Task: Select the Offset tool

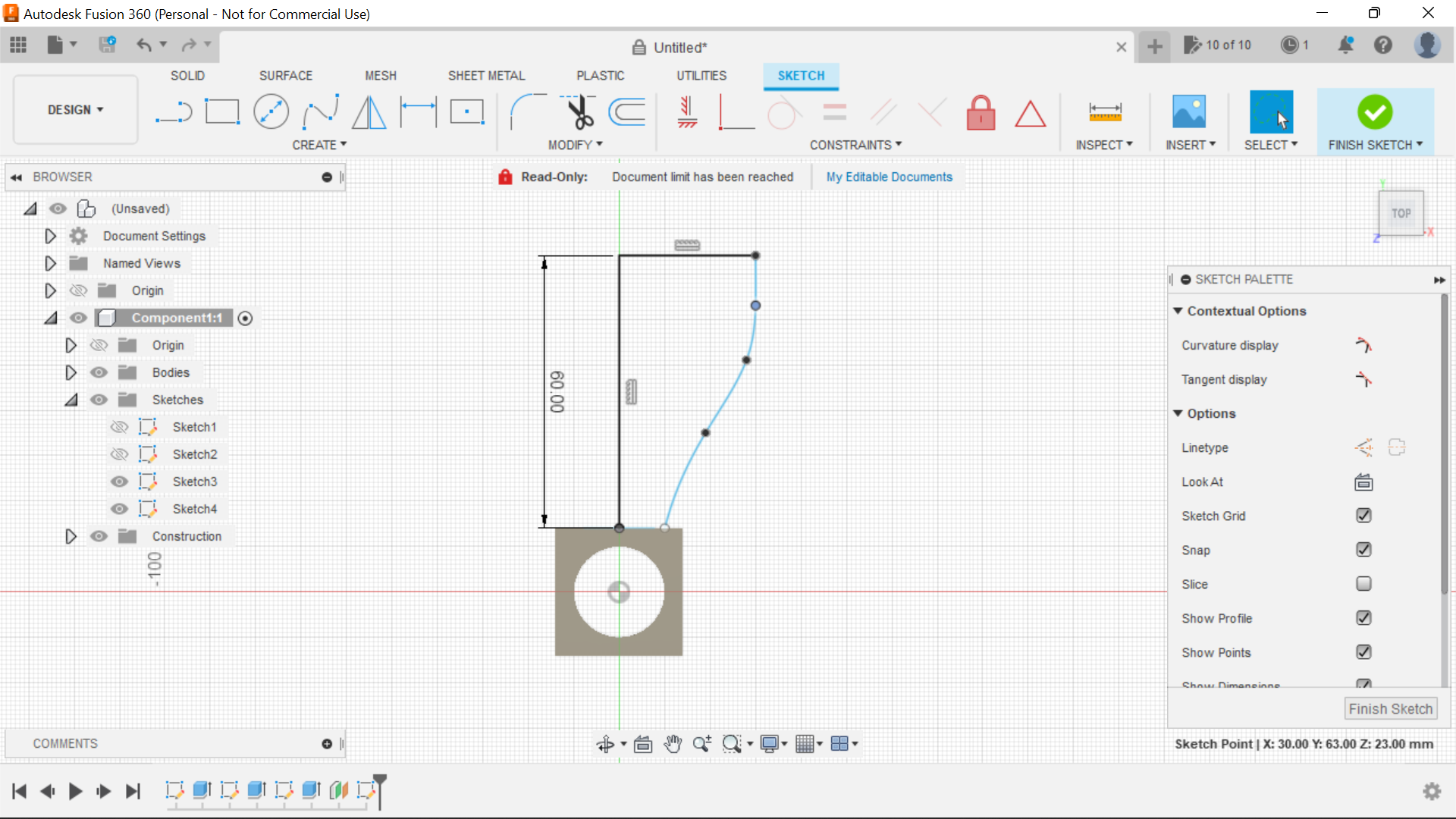Action: click(626, 111)
